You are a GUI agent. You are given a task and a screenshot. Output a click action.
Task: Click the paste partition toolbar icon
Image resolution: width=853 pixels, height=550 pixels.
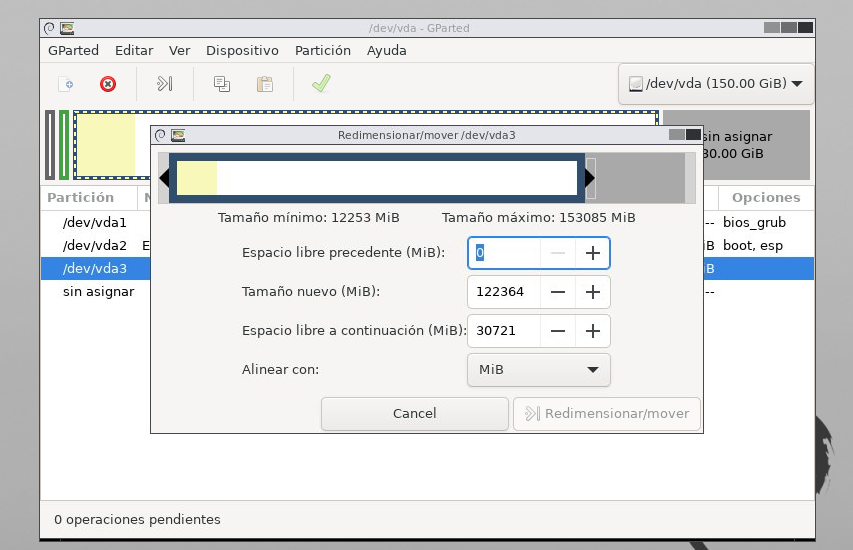click(x=265, y=84)
